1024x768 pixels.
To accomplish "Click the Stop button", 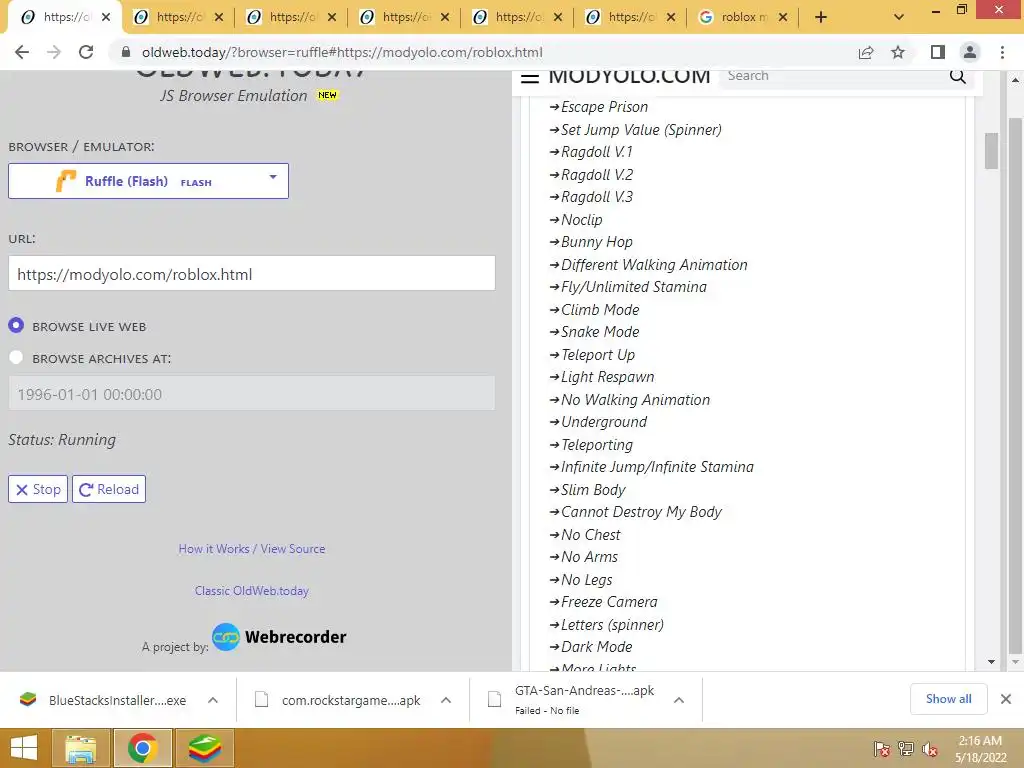I will [38, 489].
